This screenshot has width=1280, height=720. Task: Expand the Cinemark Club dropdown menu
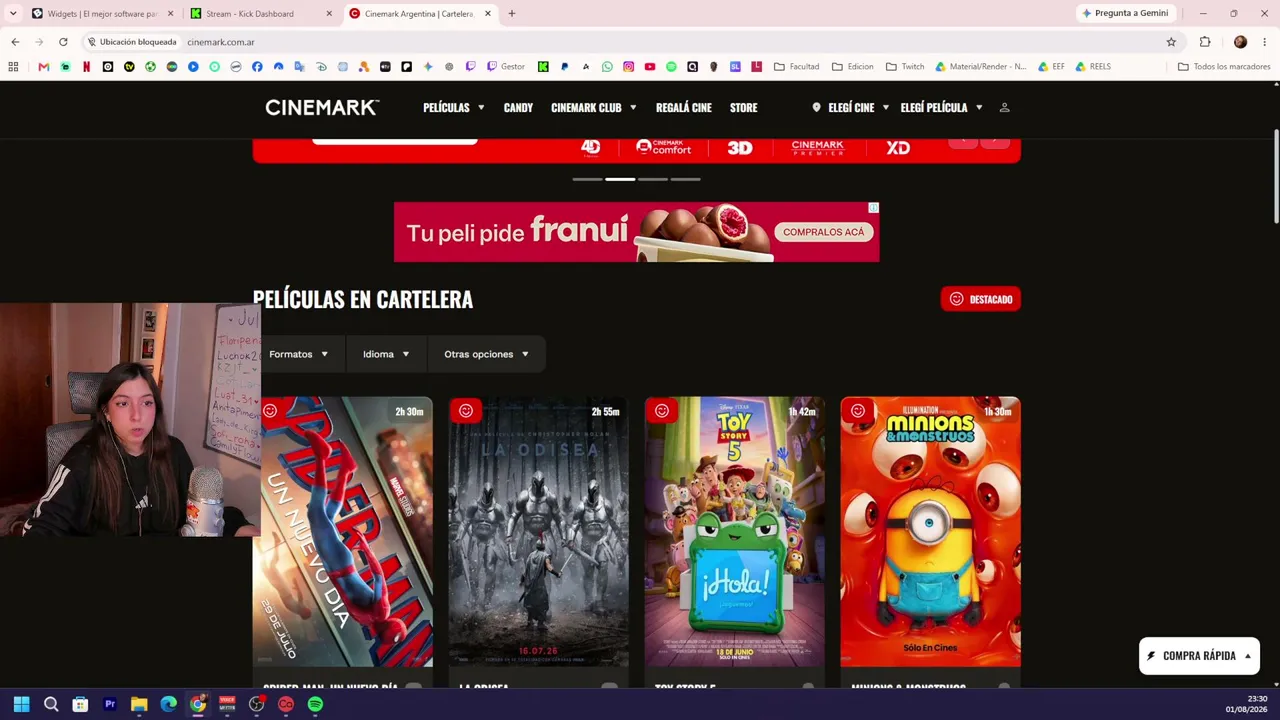pos(594,107)
